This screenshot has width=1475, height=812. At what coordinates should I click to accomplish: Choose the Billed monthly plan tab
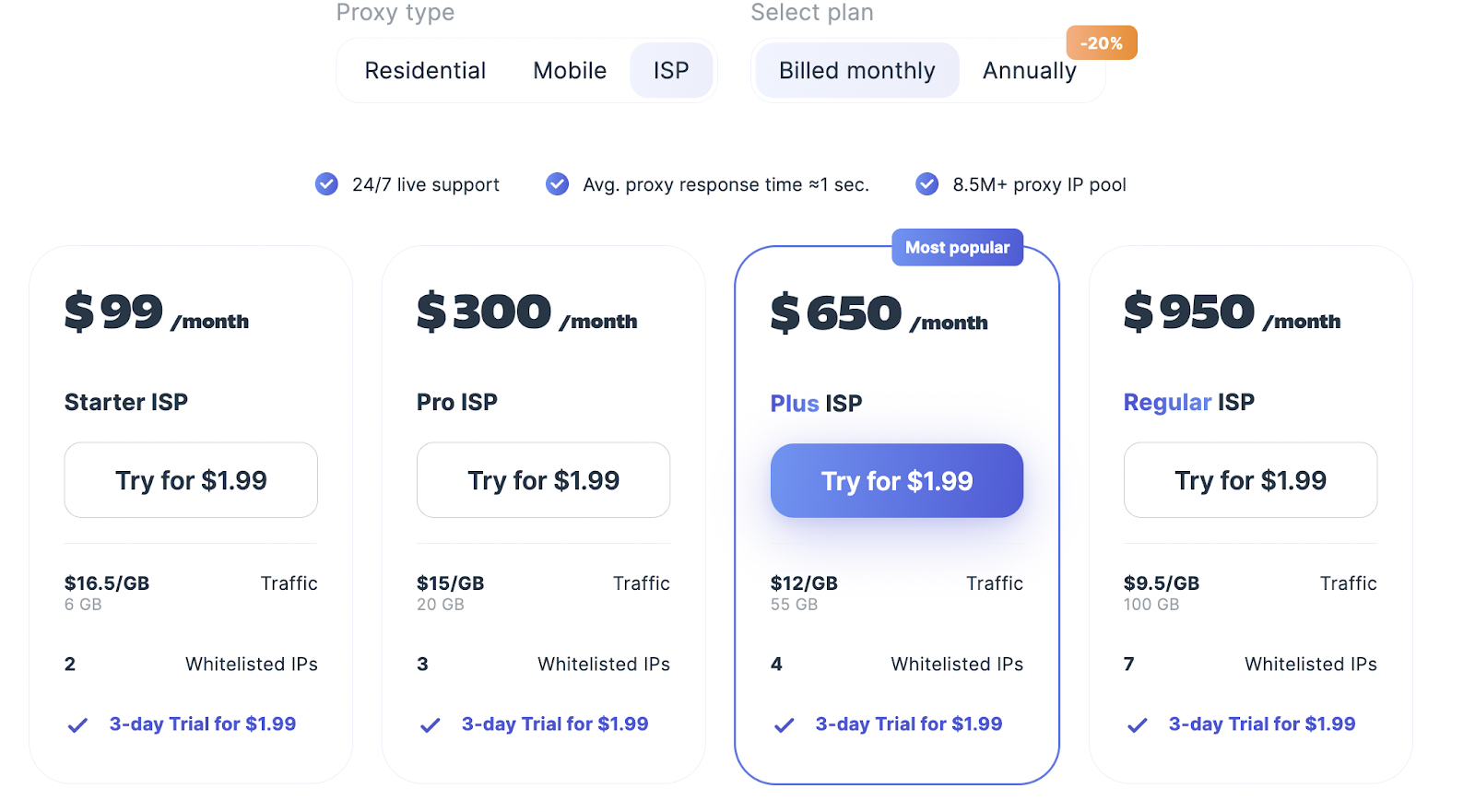tap(856, 71)
